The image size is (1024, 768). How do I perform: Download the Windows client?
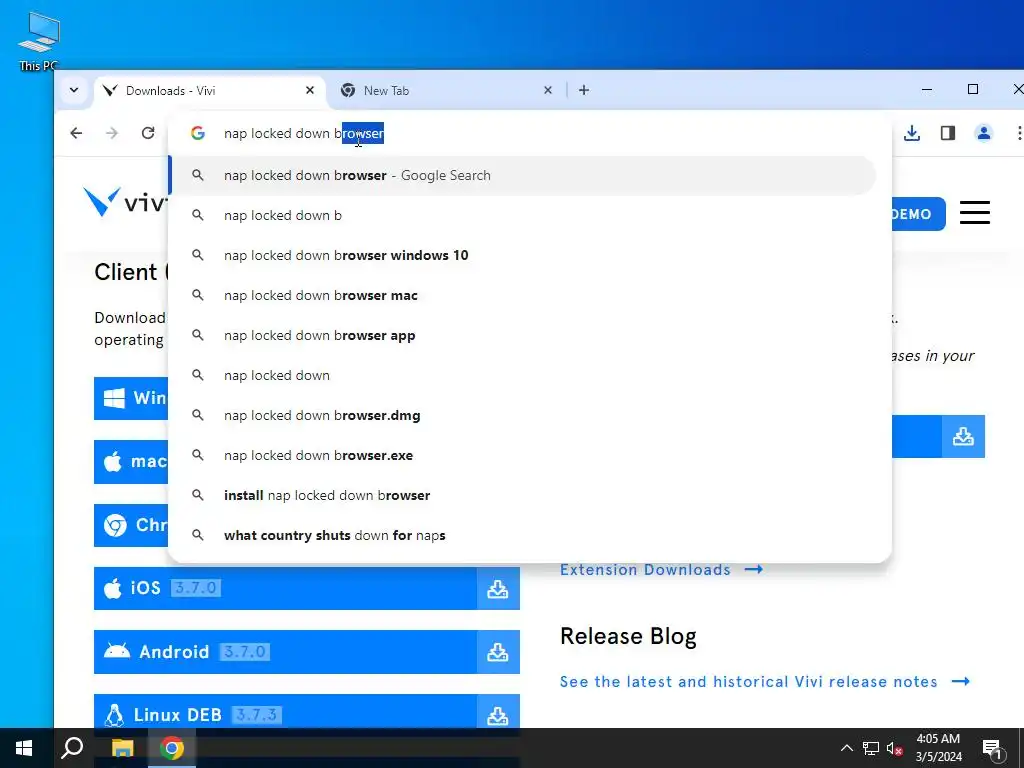click(131, 398)
